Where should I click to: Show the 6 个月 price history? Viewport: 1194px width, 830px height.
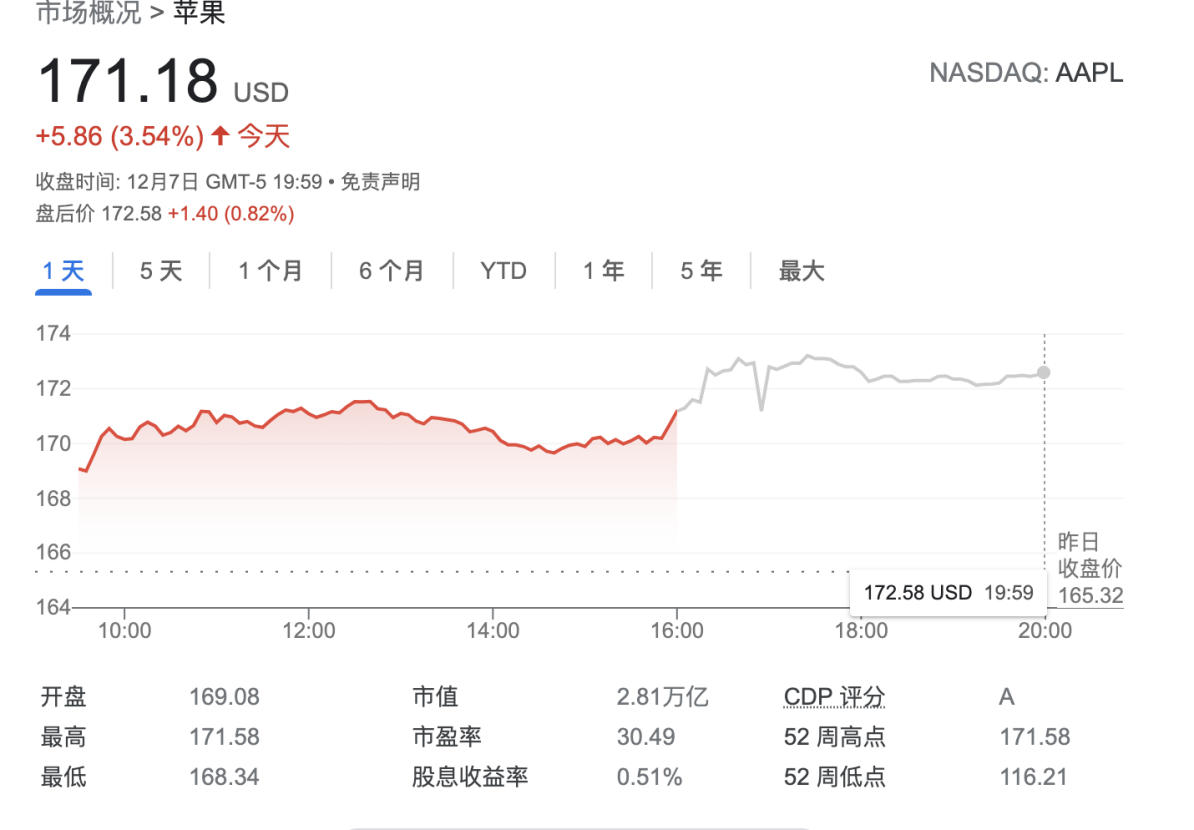tap(392, 271)
